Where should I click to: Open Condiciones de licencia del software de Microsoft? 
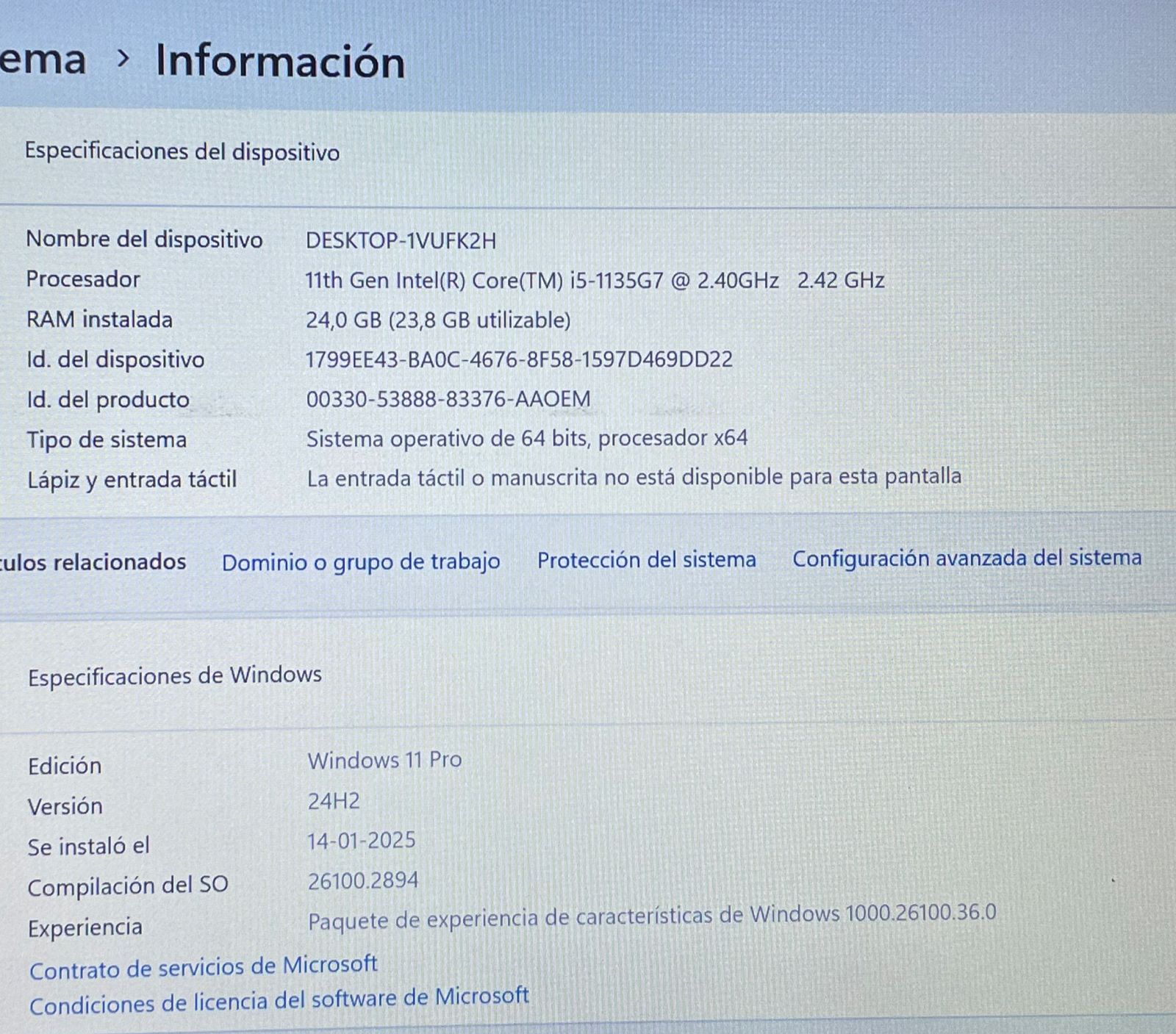point(279,1000)
